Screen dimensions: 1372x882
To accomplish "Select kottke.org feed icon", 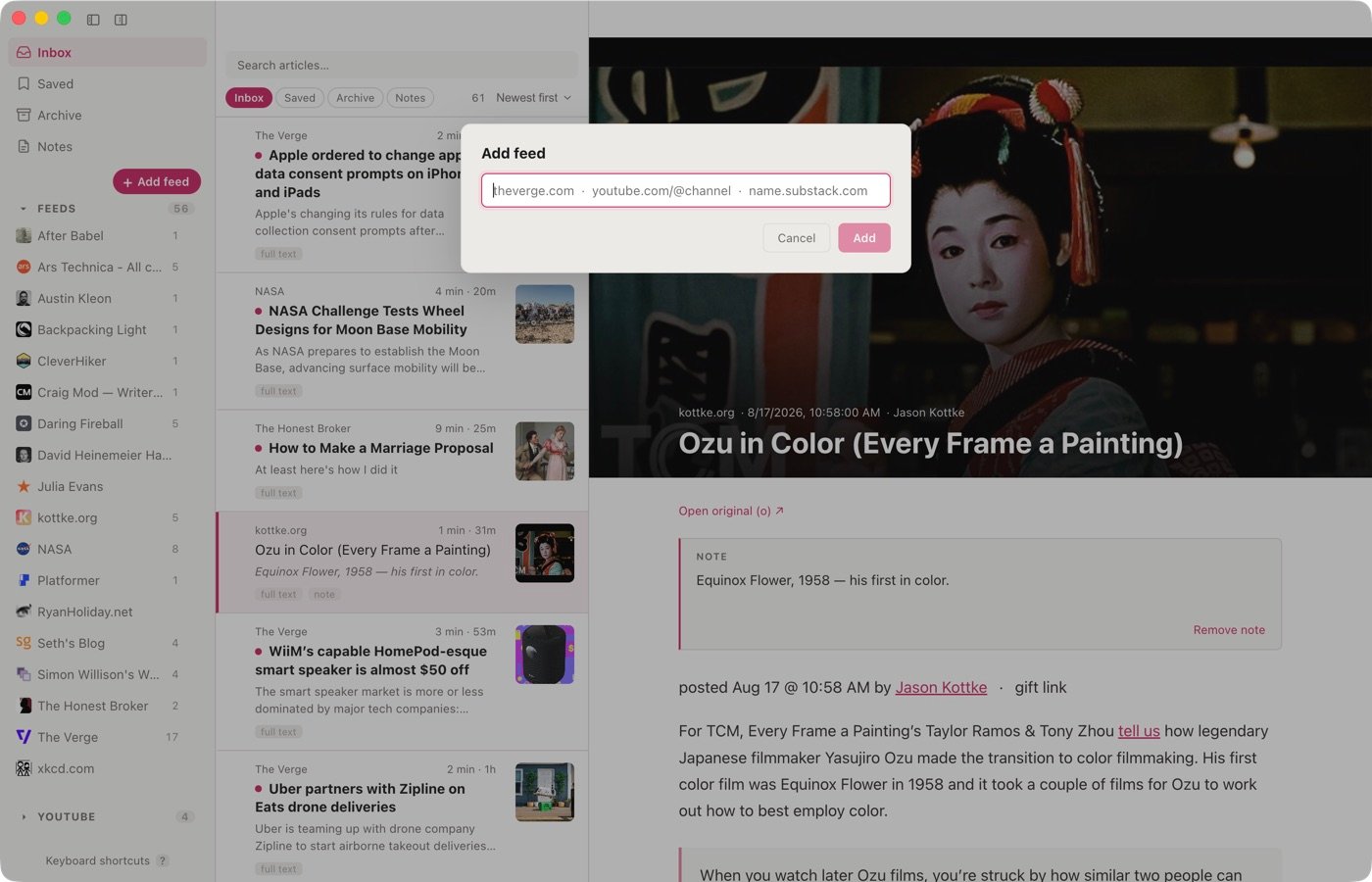I will (x=24, y=518).
